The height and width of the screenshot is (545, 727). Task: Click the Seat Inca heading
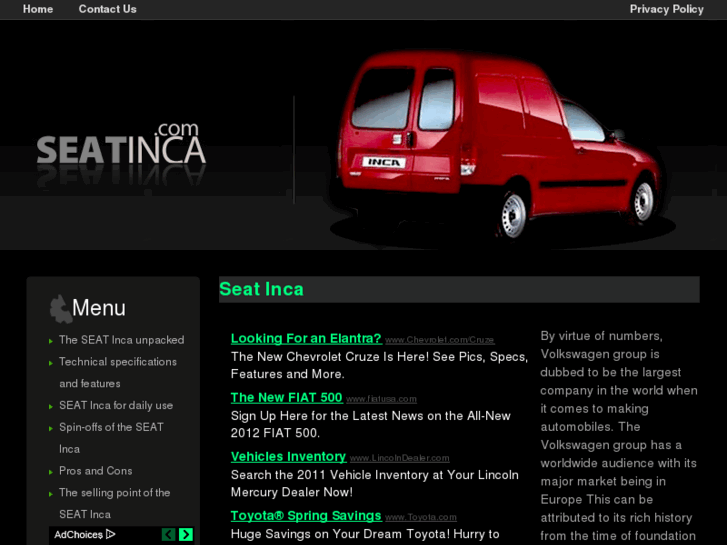click(x=261, y=289)
